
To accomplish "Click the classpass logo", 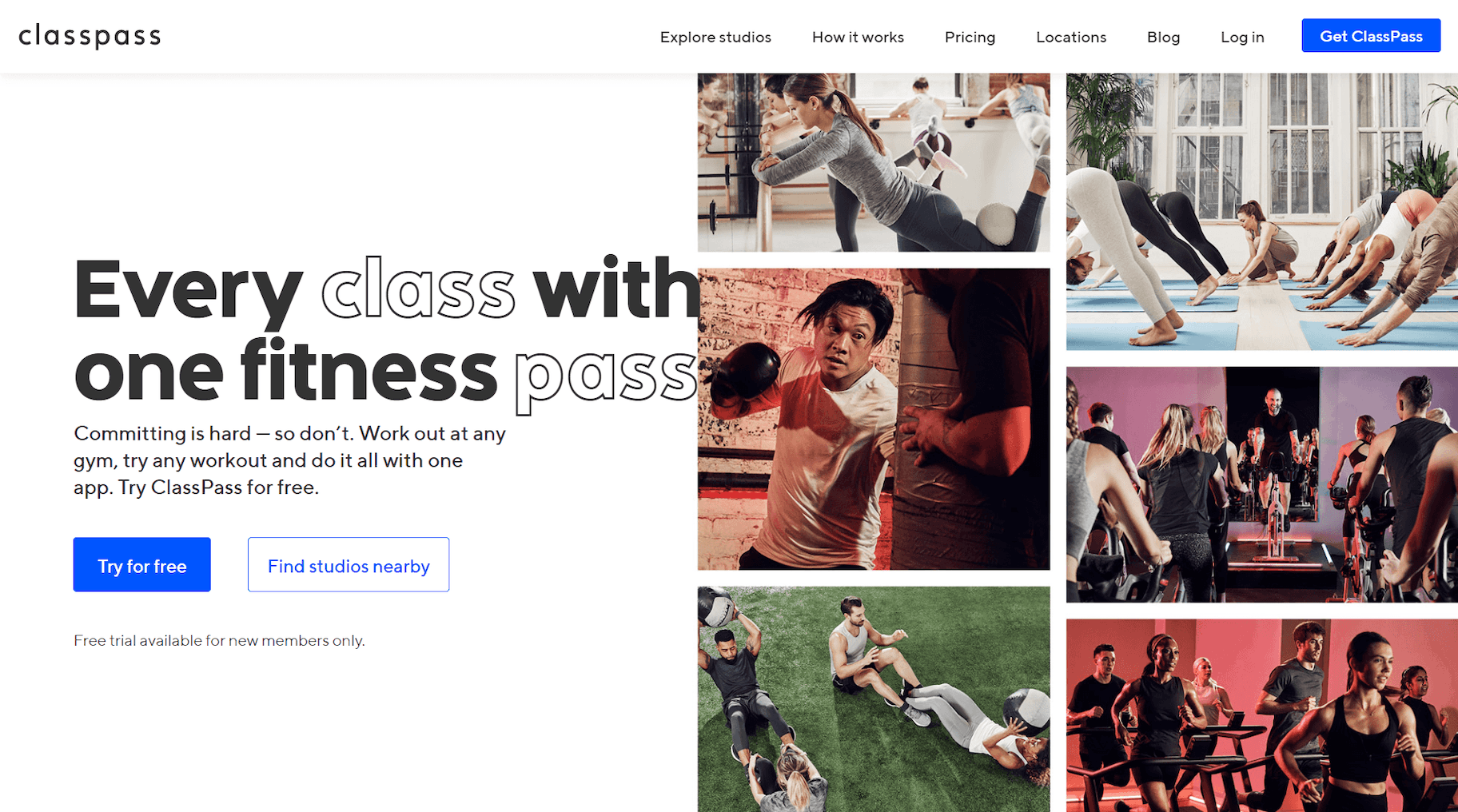I will pyautogui.click(x=90, y=37).
